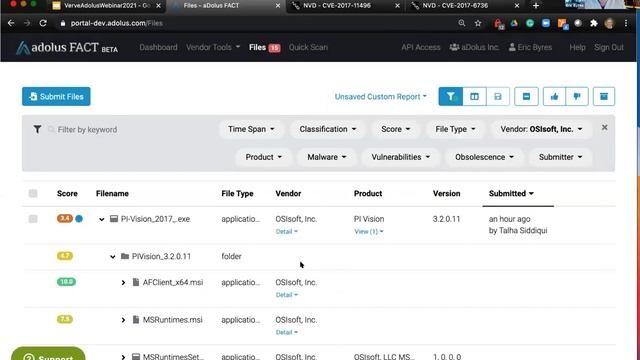Open the Time Span filter dropdown

coord(251,129)
